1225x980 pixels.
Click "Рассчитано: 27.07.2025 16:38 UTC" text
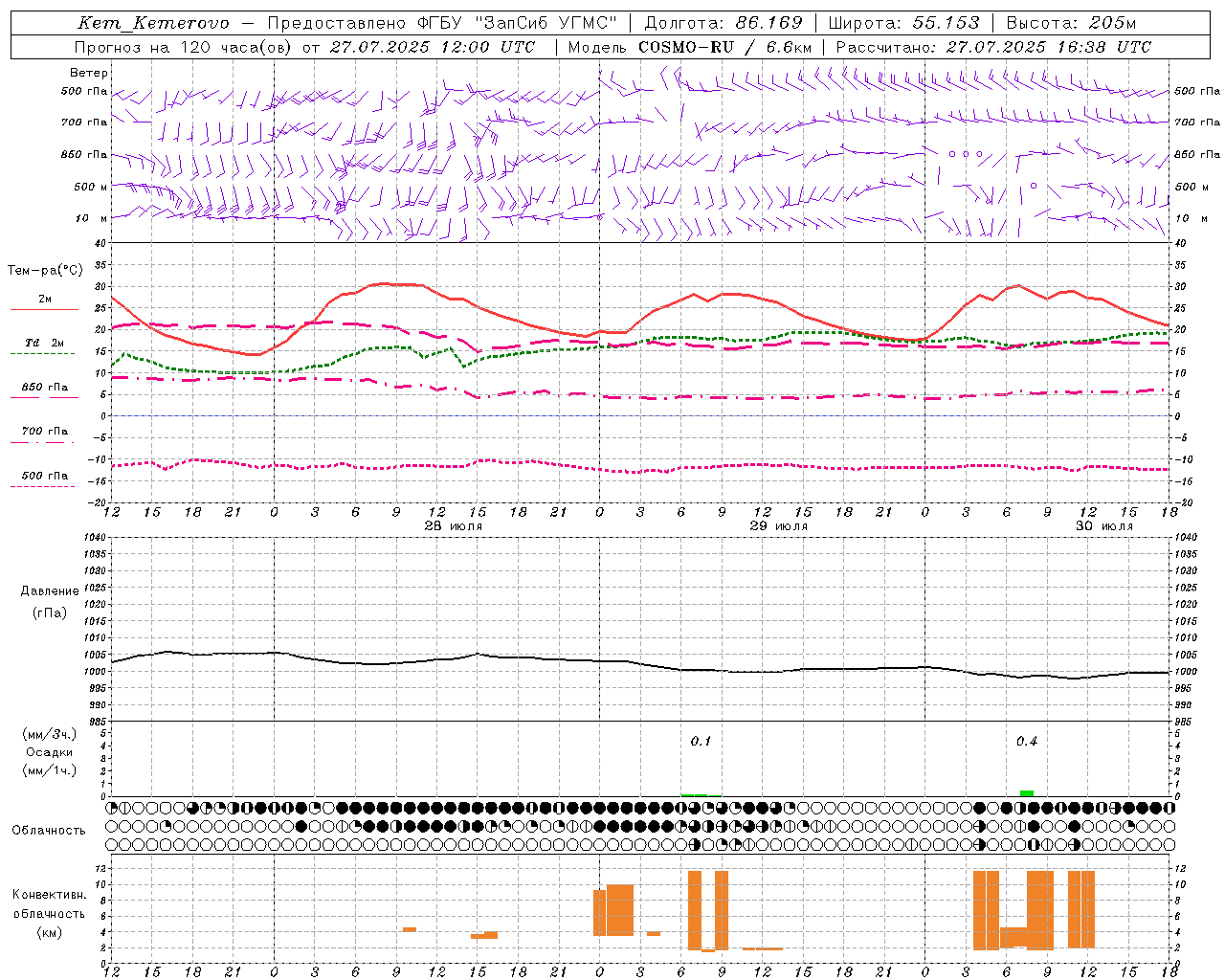tap(993, 47)
